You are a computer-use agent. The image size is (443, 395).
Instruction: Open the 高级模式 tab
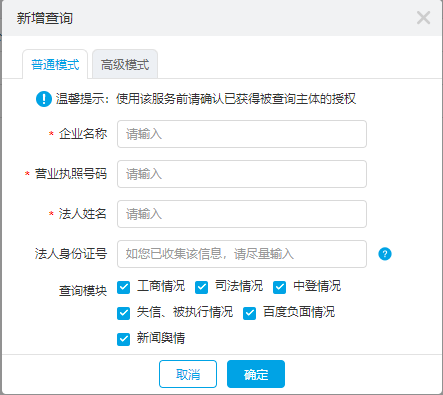pos(125,64)
